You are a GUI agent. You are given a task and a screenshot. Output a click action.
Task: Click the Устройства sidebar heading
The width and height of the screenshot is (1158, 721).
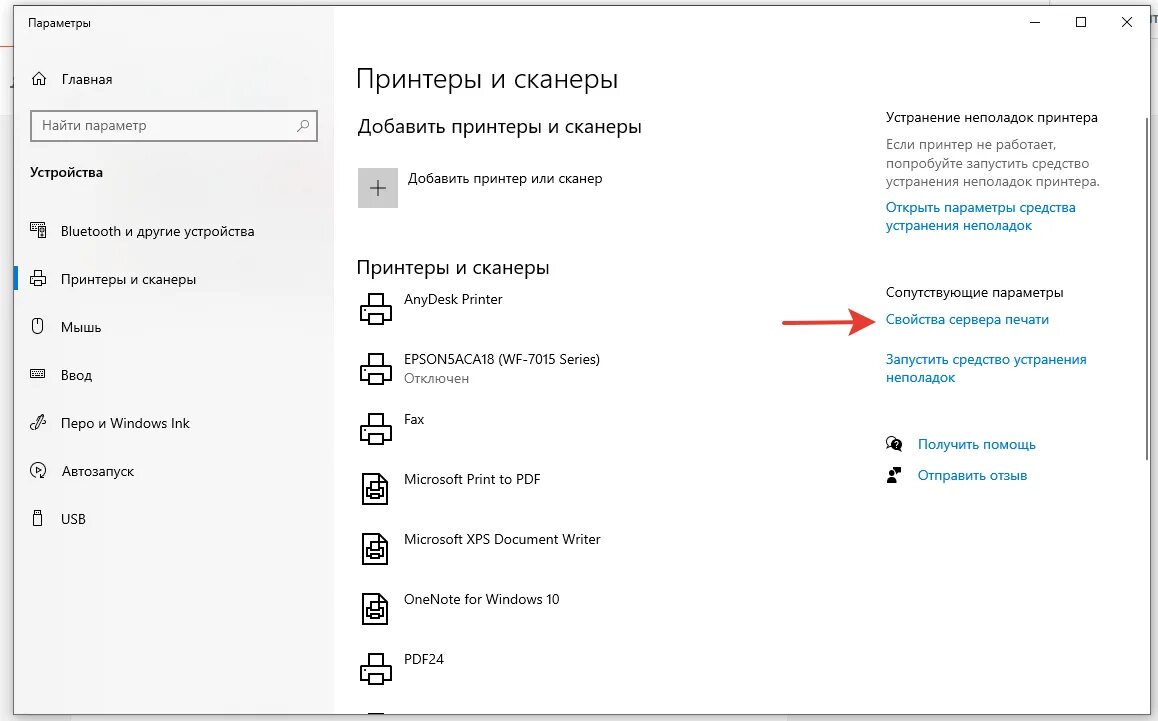tap(66, 172)
